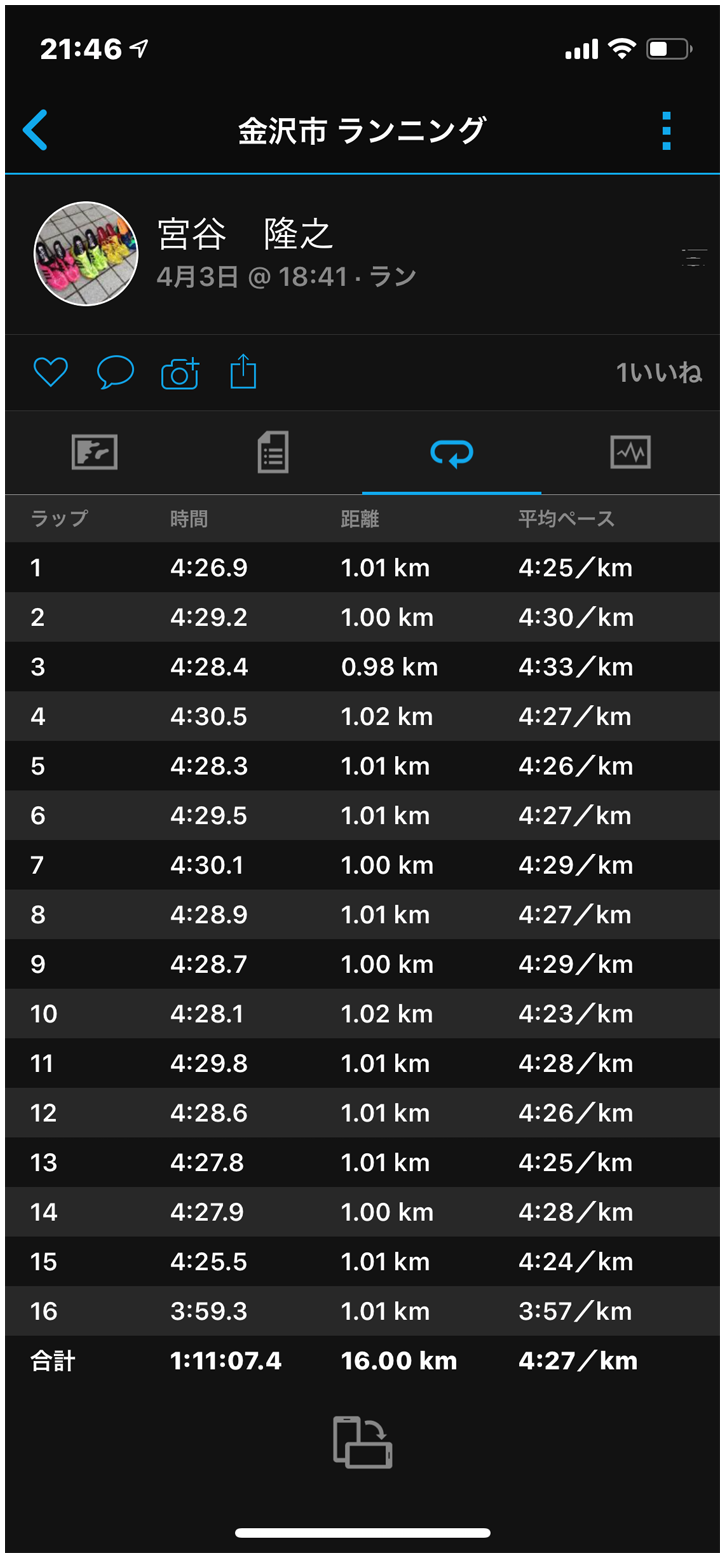Open profile name 宮谷 隆之
The image size is (725, 1558).
tap(245, 234)
